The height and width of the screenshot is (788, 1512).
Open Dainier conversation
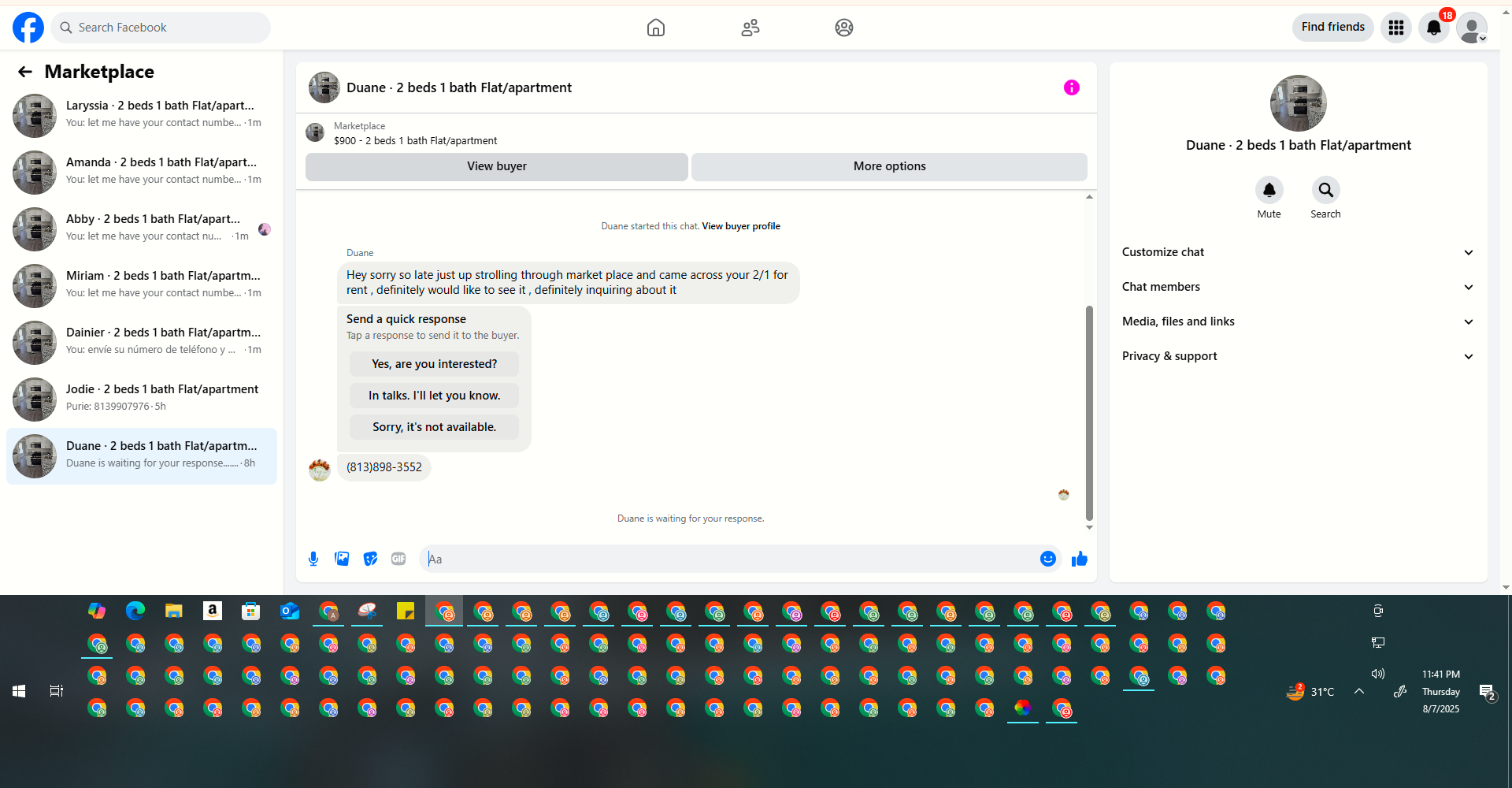pyautogui.click(x=142, y=342)
